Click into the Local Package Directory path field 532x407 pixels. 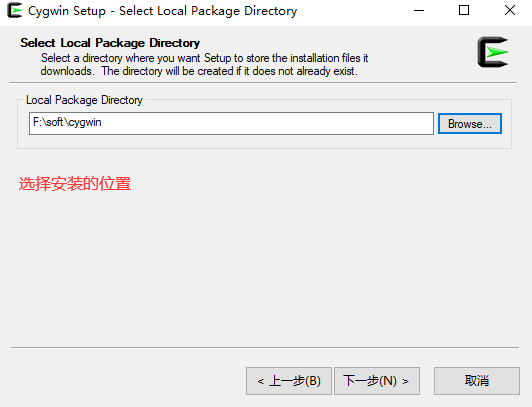[231, 123]
